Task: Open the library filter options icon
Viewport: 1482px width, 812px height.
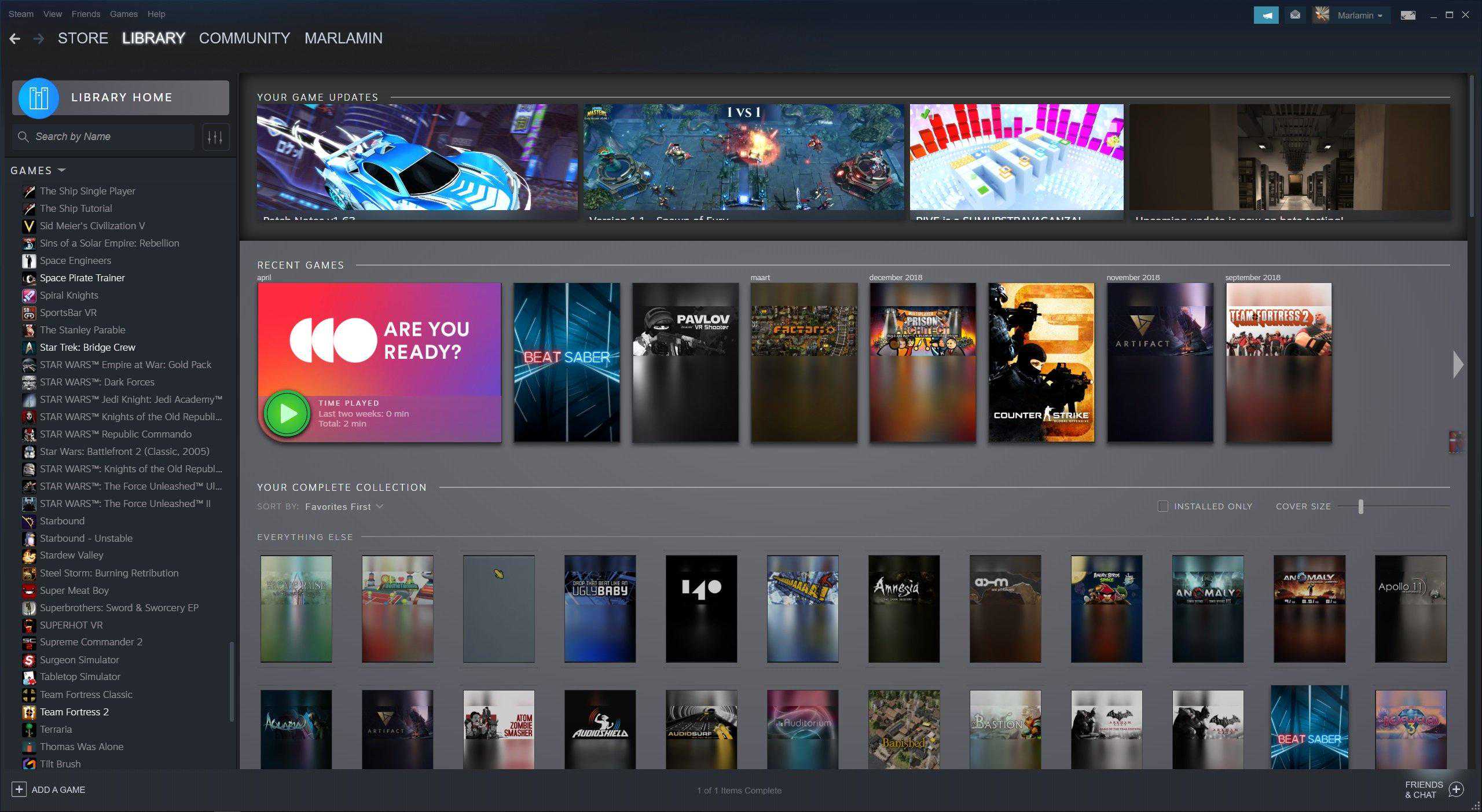Action: tap(215, 137)
